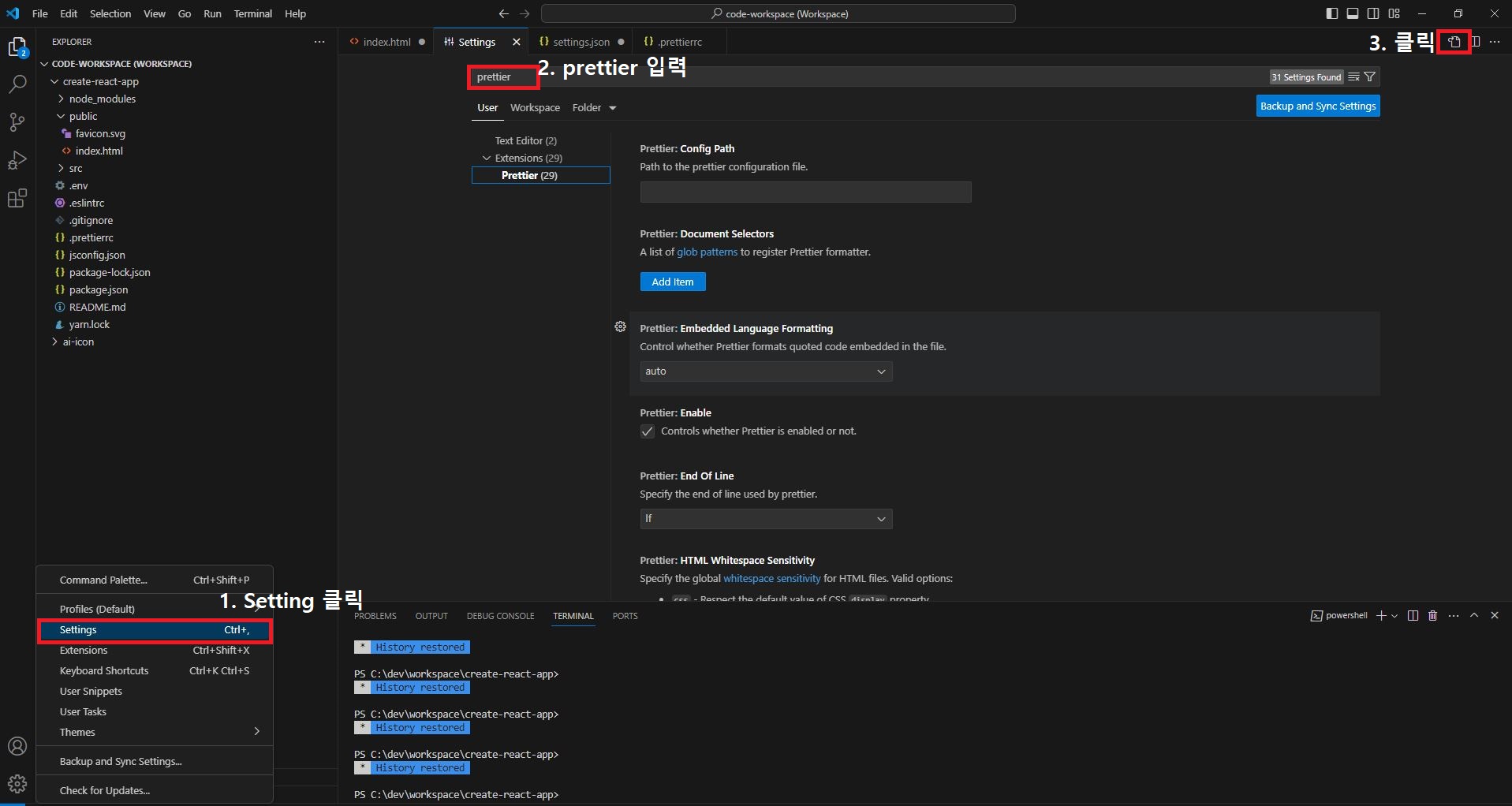Open the settings filter funnel icon
This screenshot has height=806, width=1512.
[1370, 76]
